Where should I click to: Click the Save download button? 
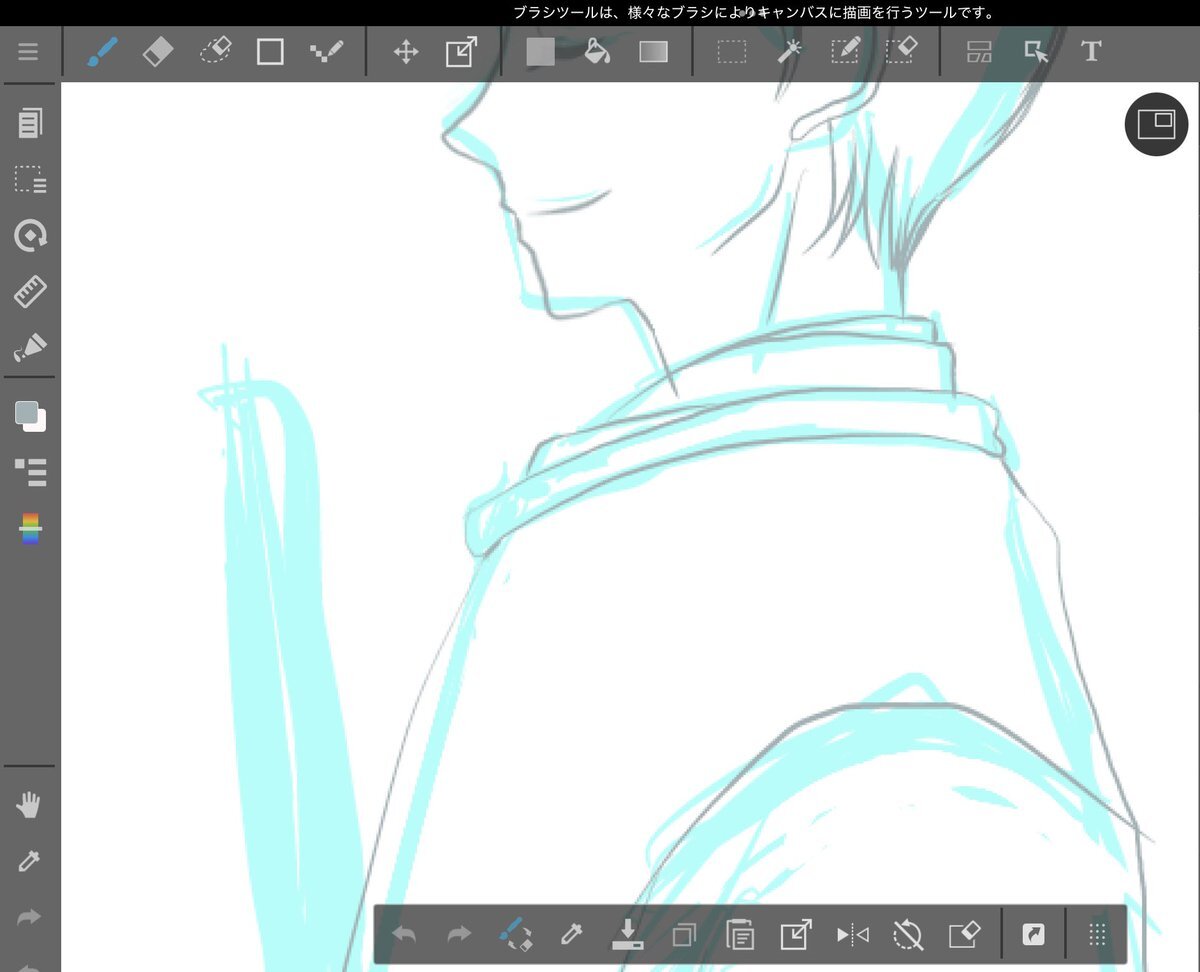627,936
